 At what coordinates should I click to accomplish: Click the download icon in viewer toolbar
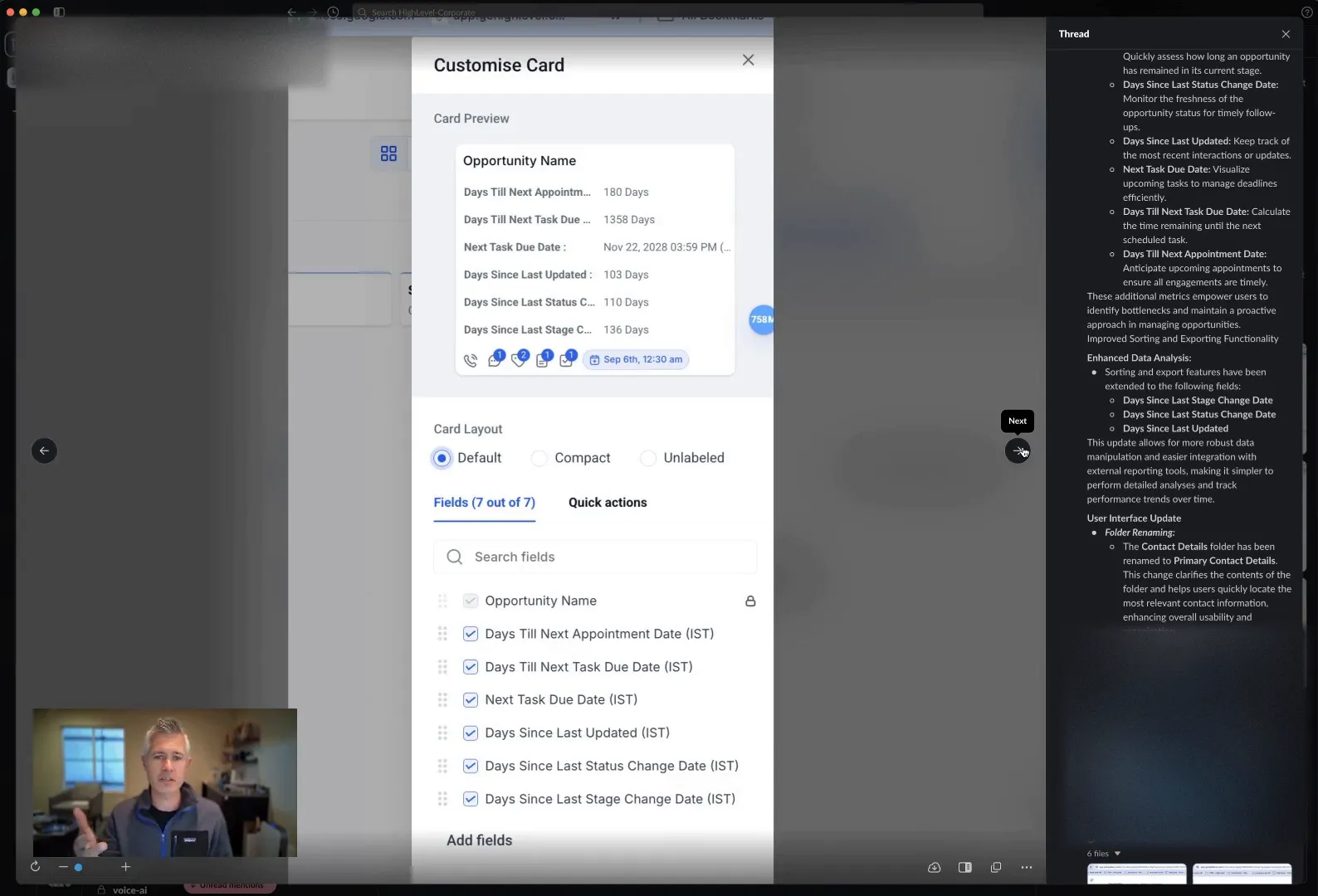pyautogui.click(x=934, y=867)
